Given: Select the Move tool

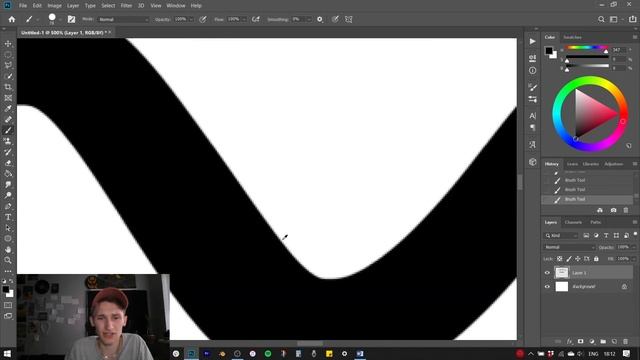Looking at the screenshot, I should pos(8,44).
